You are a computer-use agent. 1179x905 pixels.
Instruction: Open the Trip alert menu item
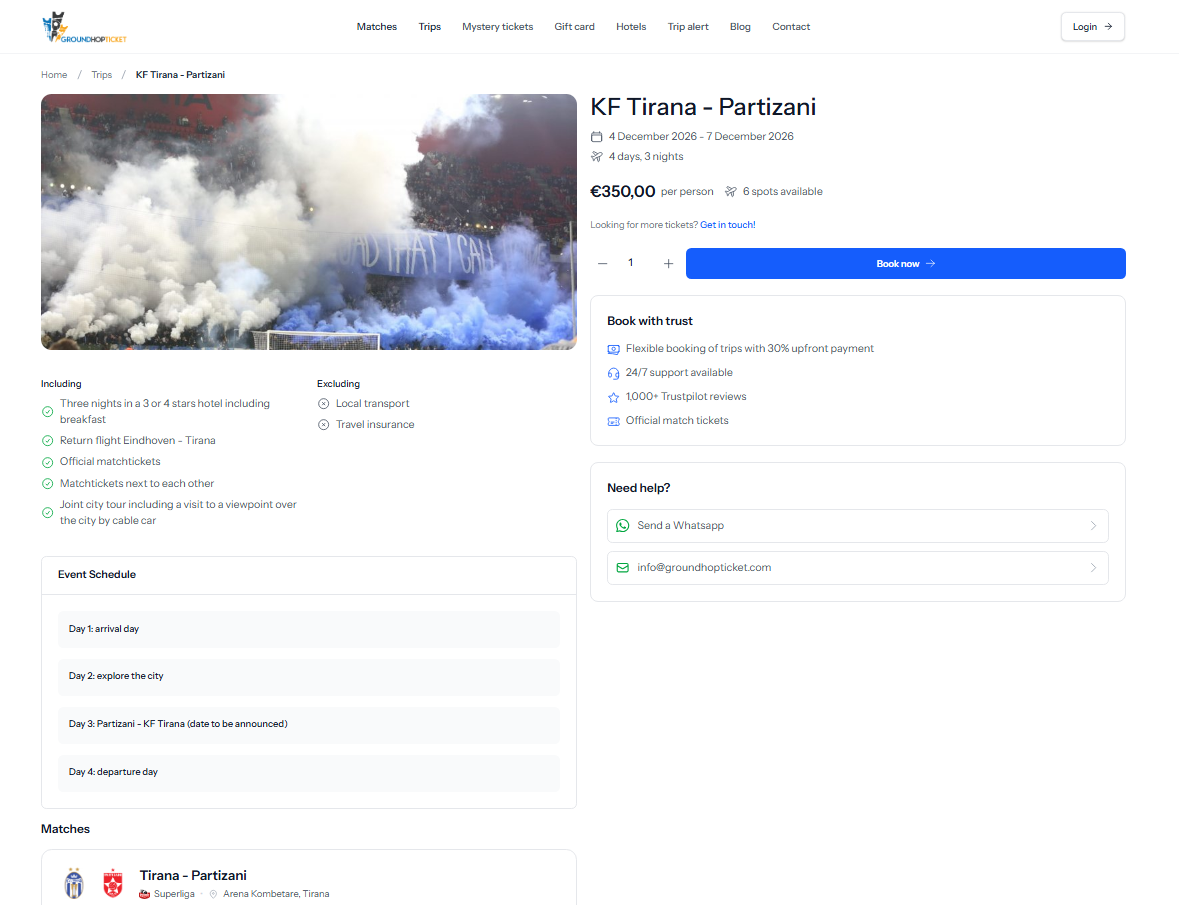(688, 27)
